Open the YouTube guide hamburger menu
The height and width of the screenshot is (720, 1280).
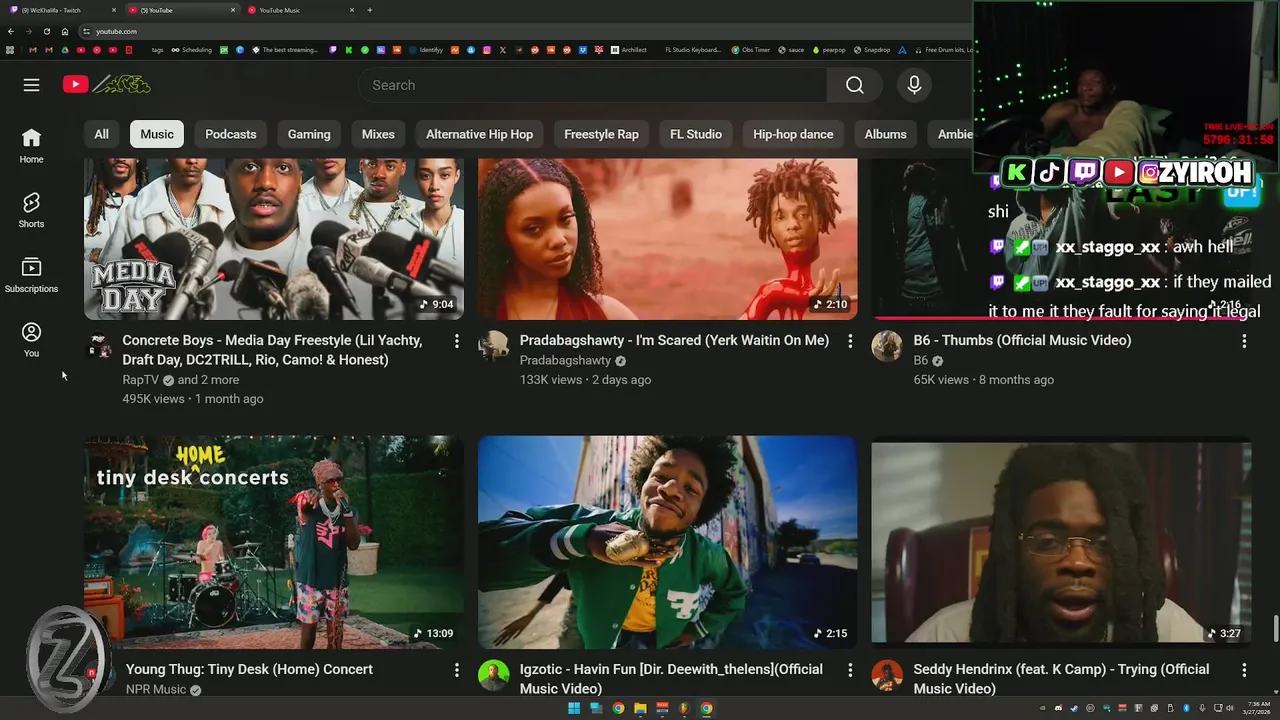32,85
